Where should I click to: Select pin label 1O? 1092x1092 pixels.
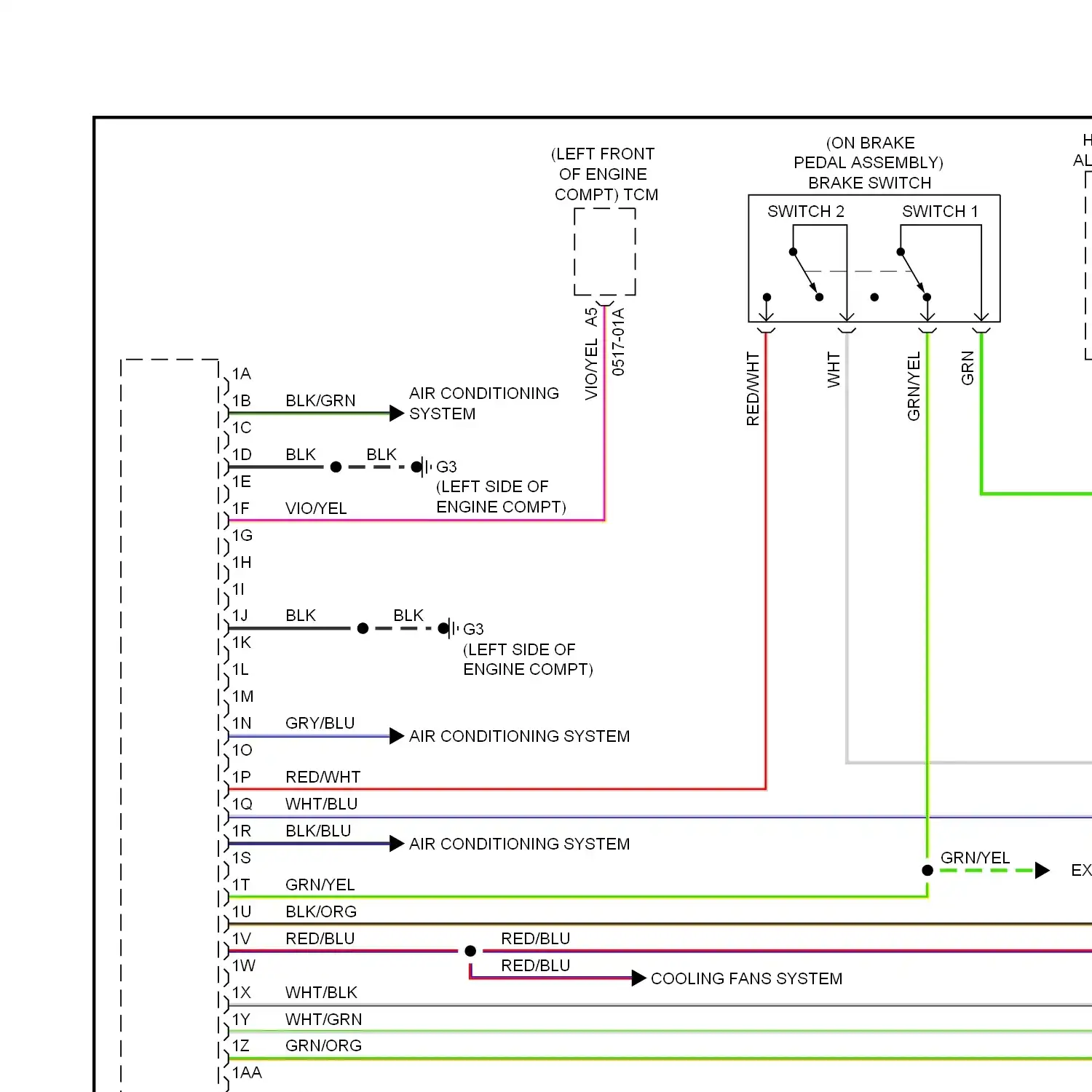point(242,750)
